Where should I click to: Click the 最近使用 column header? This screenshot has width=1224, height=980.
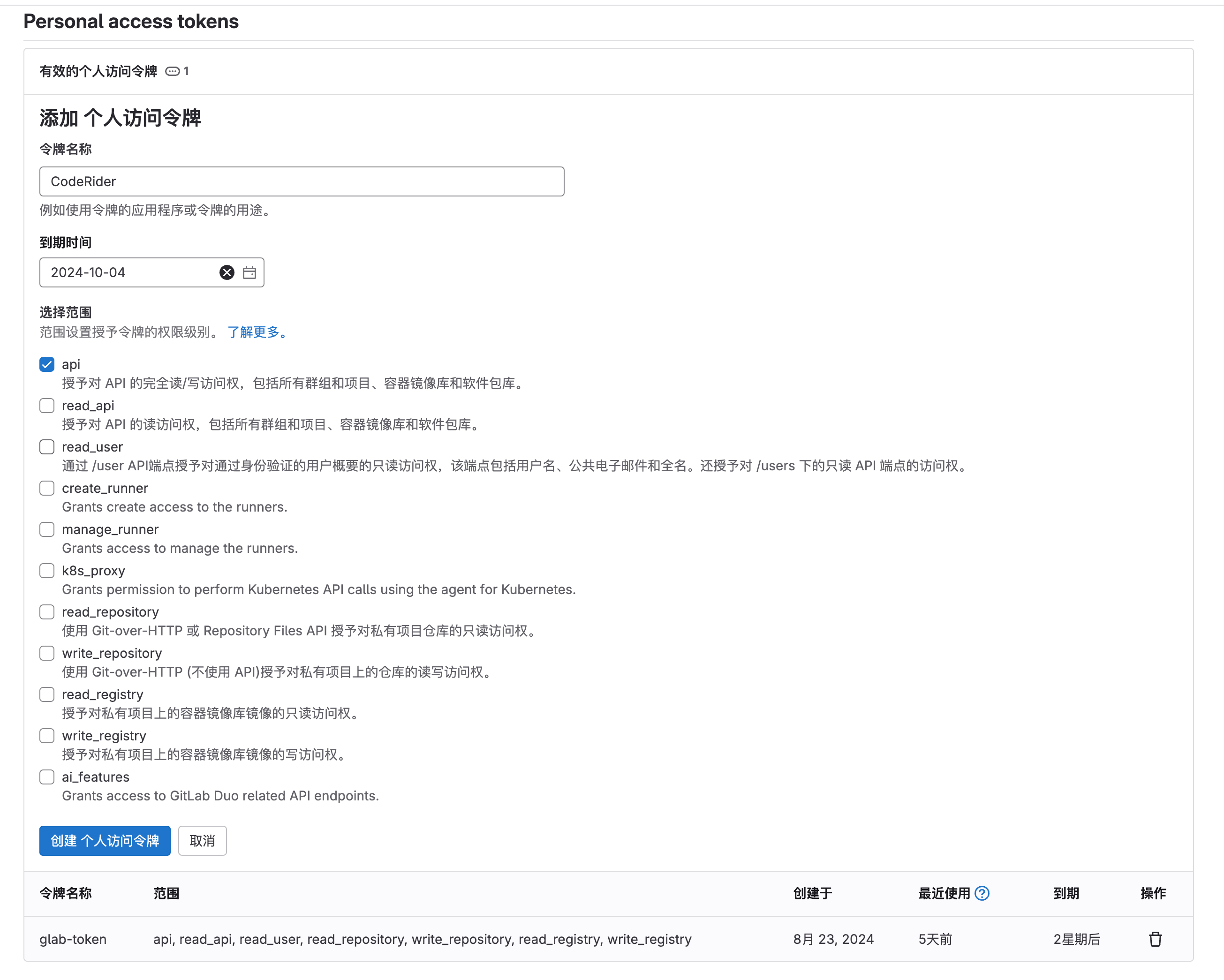(944, 893)
